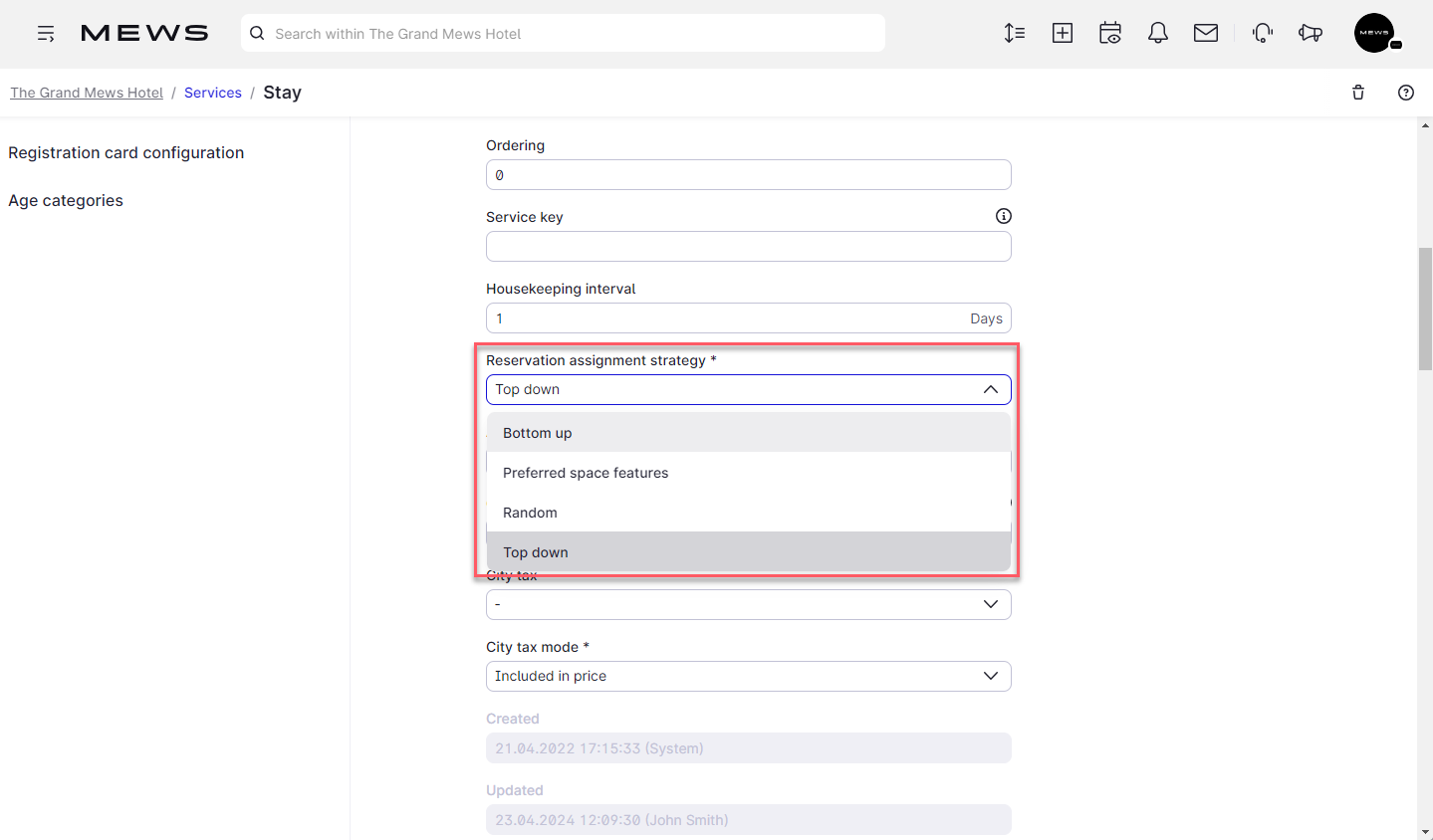Open the notifications bell
The width and height of the screenshot is (1433, 840).
[1157, 33]
